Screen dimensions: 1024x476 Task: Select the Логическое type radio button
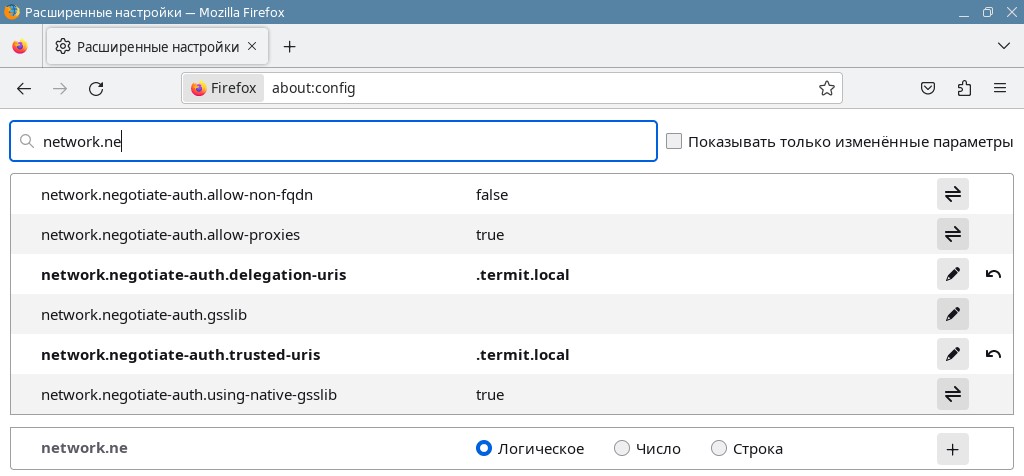coord(484,449)
